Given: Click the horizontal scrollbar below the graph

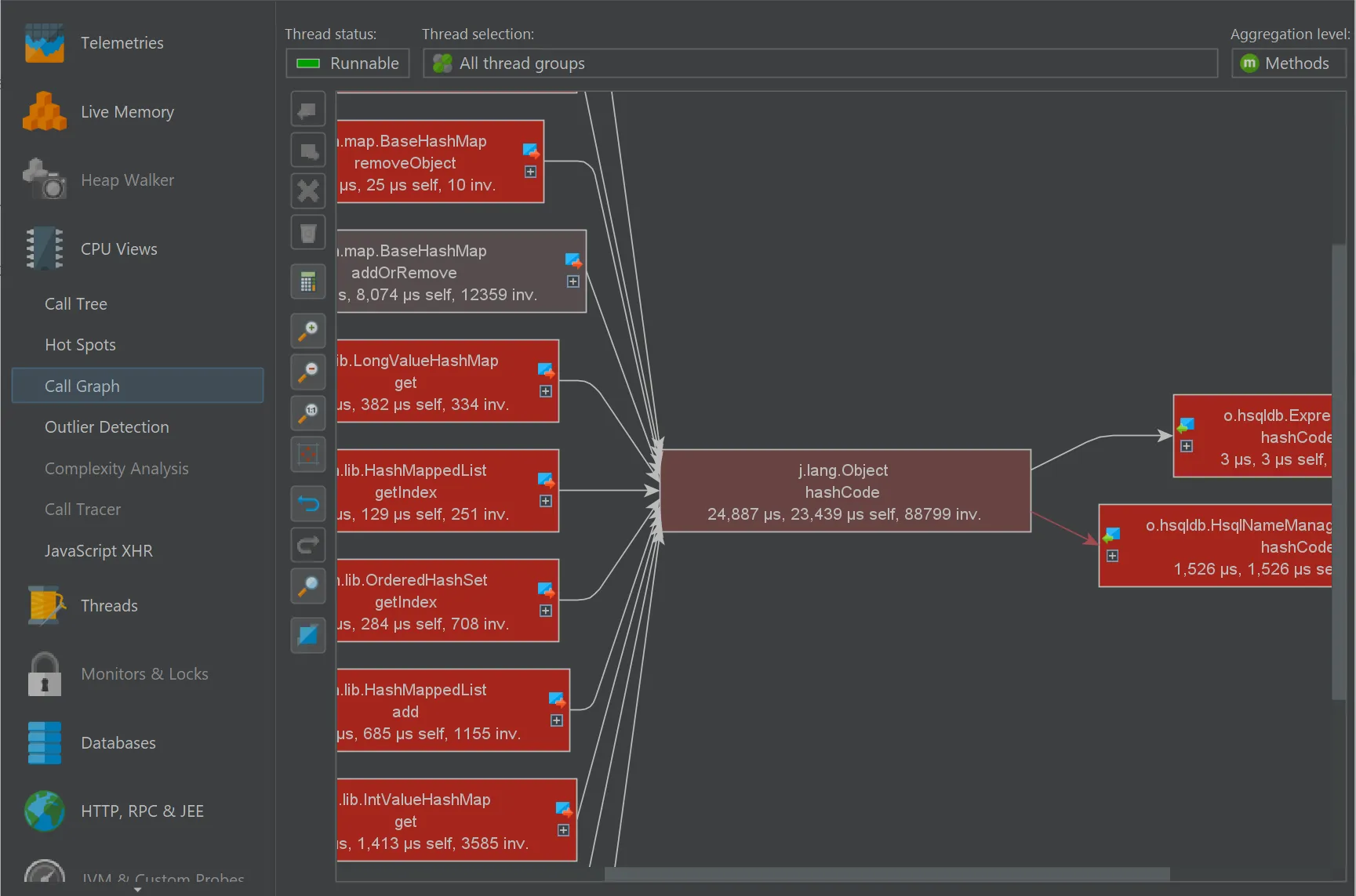Looking at the screenshot, I should [x=885, y=874].
